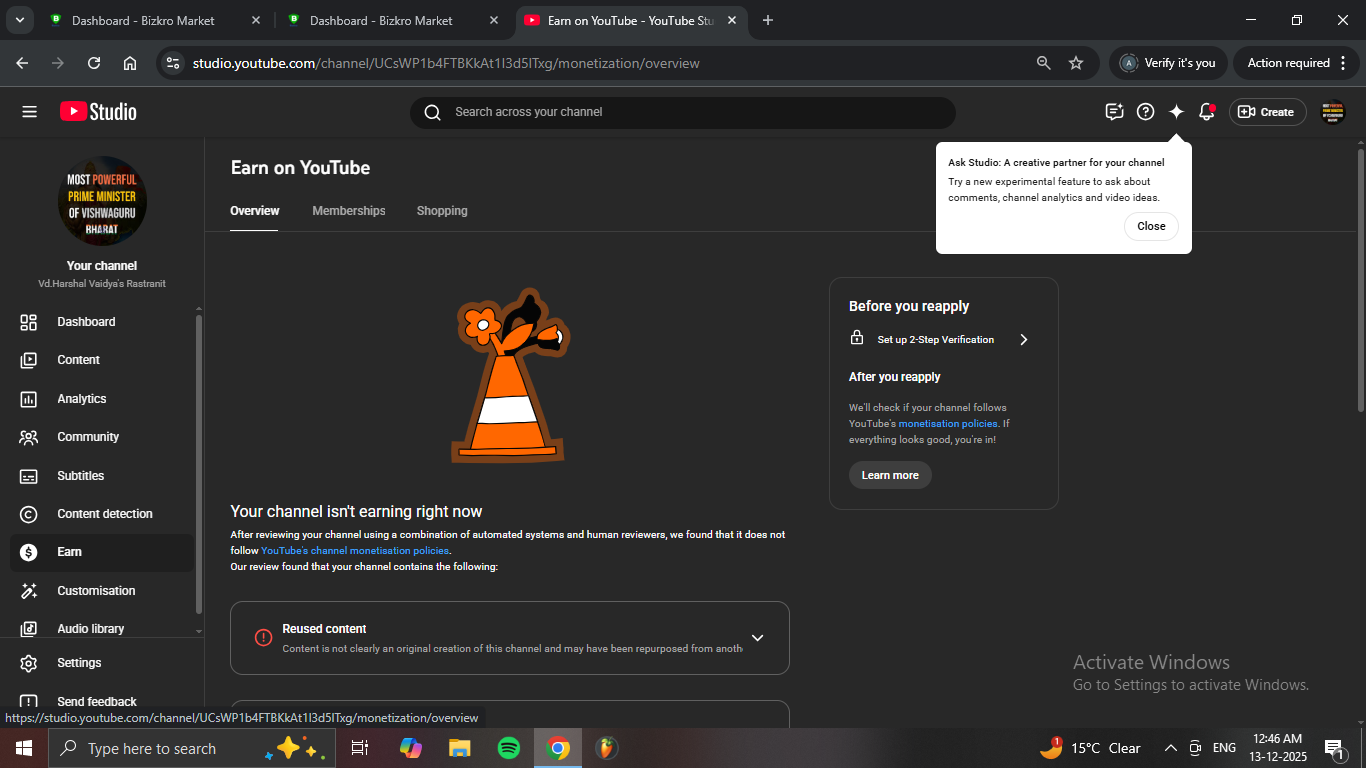Open Analytics from the sidebar
1366x768 pixels.
(x=82, y=399)
